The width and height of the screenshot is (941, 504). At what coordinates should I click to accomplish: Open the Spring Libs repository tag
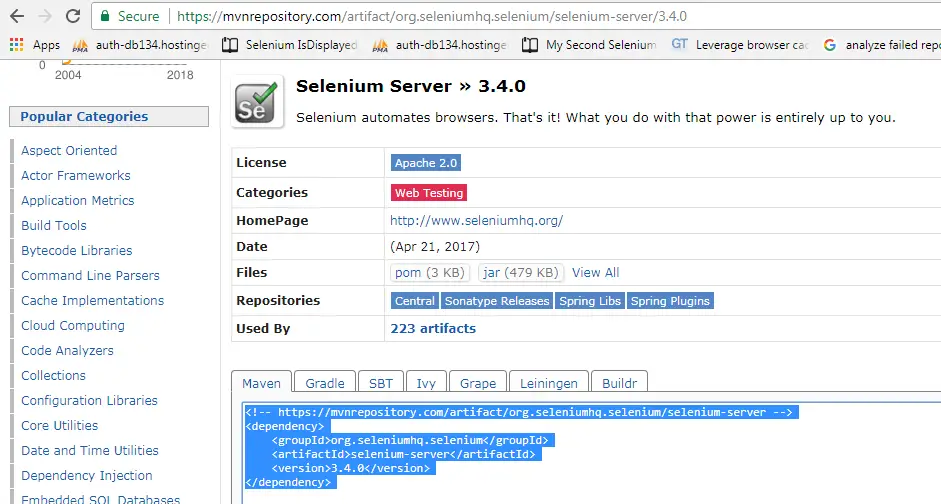point(590,301)
